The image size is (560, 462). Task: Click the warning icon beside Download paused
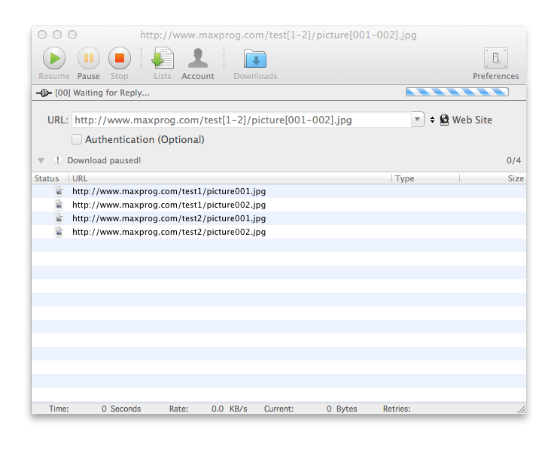click(x=58, y=160)
